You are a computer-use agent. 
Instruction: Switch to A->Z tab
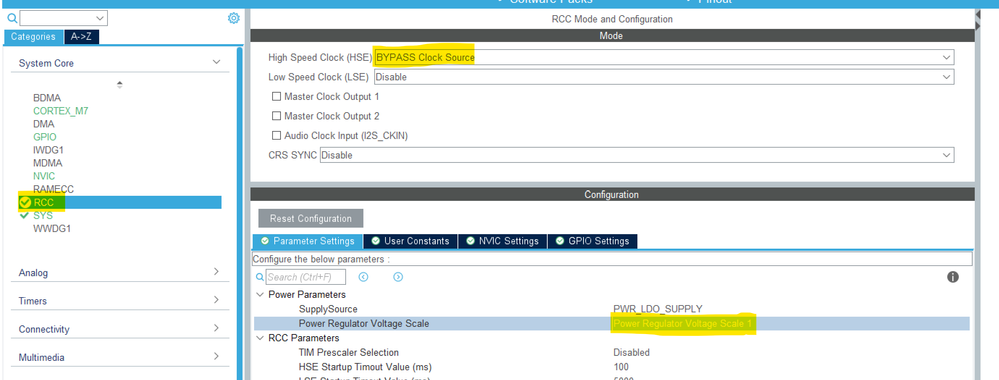coord(82,36)
